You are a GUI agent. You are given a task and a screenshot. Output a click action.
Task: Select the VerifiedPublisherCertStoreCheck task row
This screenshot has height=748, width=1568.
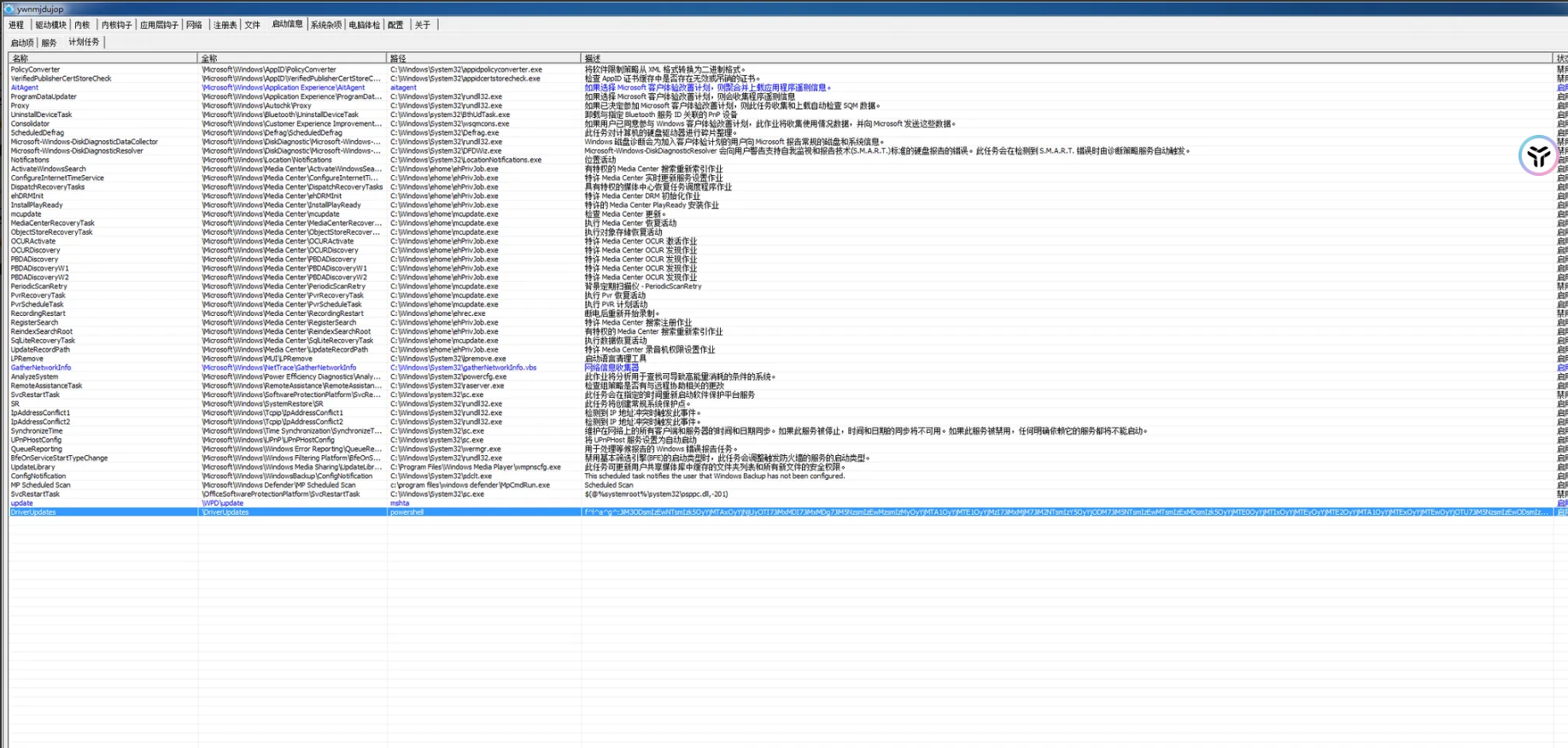(x=787, y=79)
